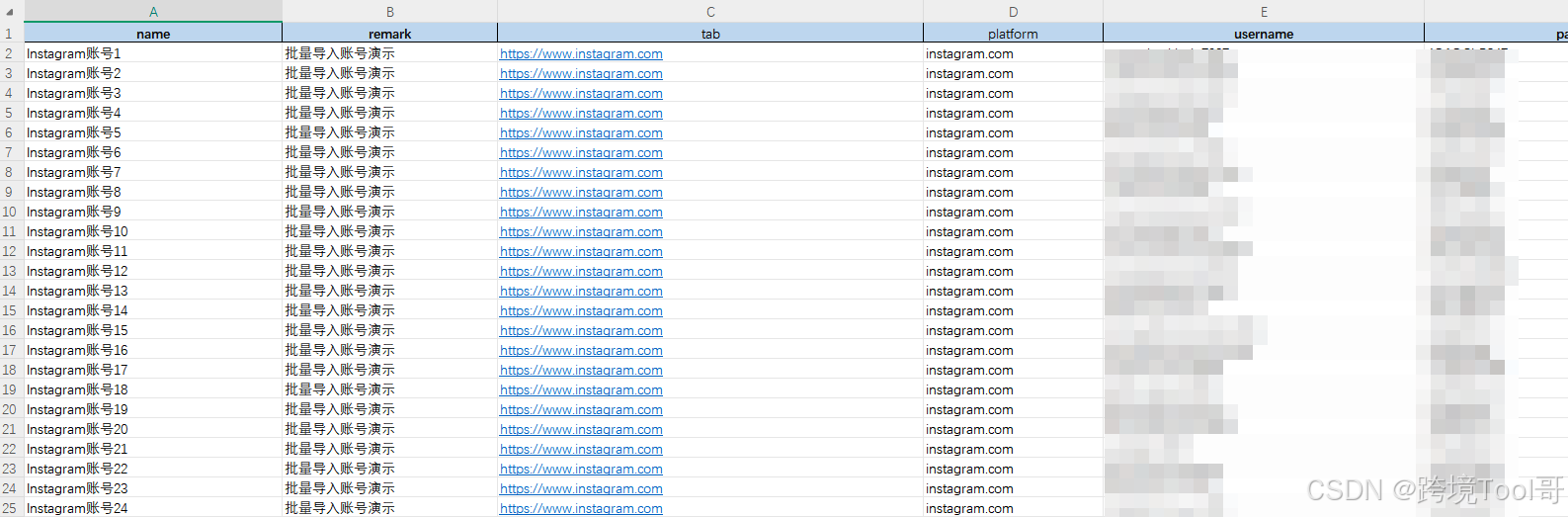Image resolution: width=1568 pixels, height=517 pixels.
Task: Click cell 'Instagram账号1'
Action: pos(153,53)
